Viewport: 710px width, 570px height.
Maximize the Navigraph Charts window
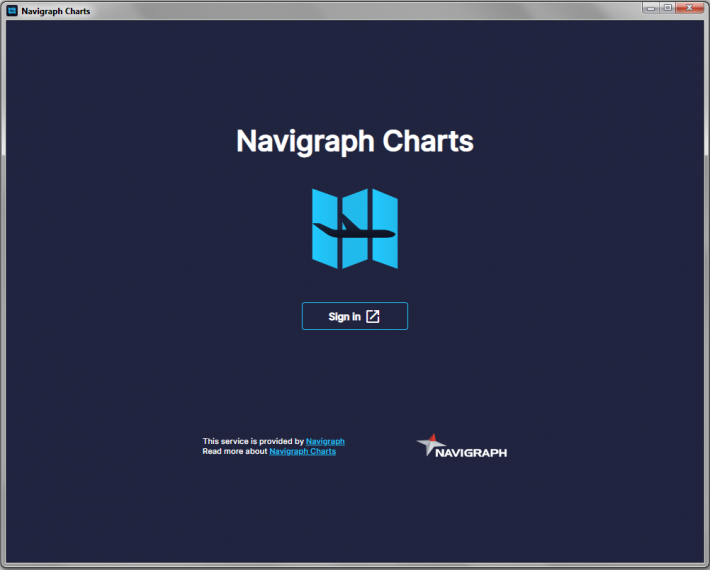tap(667, 8)
